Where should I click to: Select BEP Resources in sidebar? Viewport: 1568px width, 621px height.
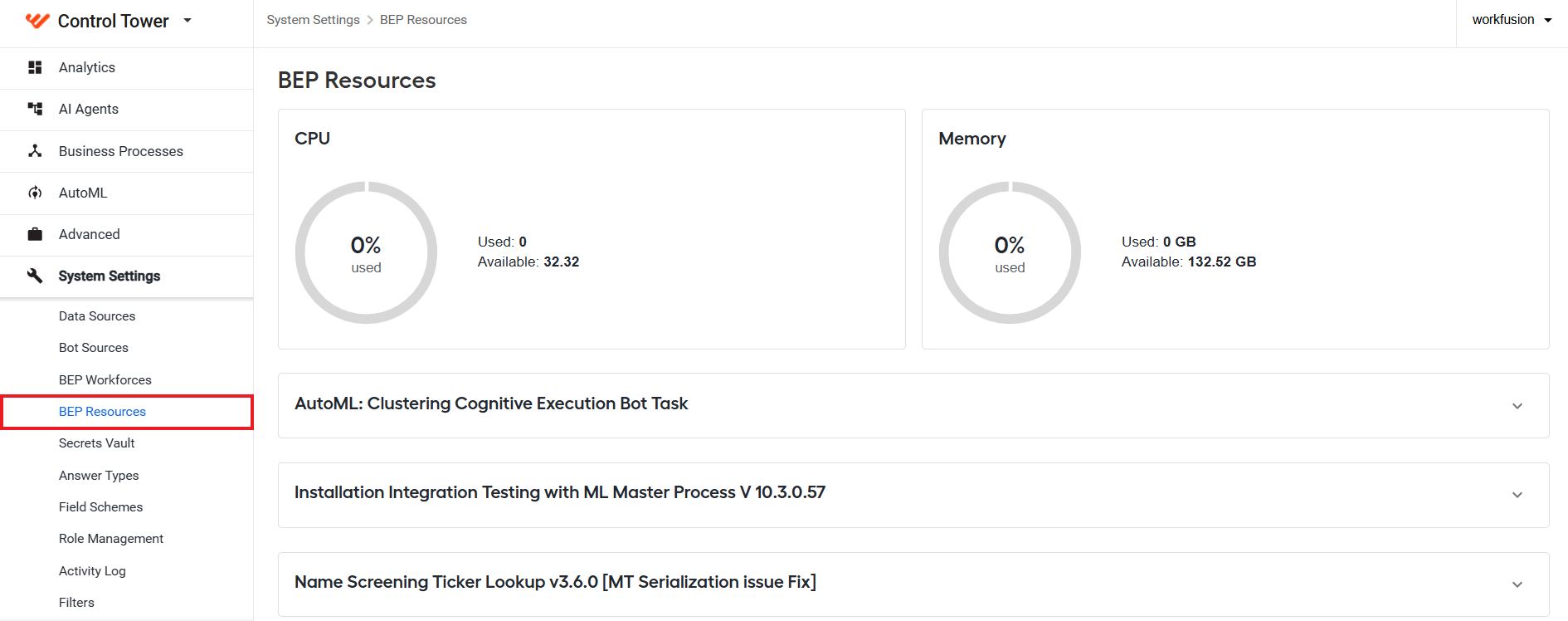(102, 412)
